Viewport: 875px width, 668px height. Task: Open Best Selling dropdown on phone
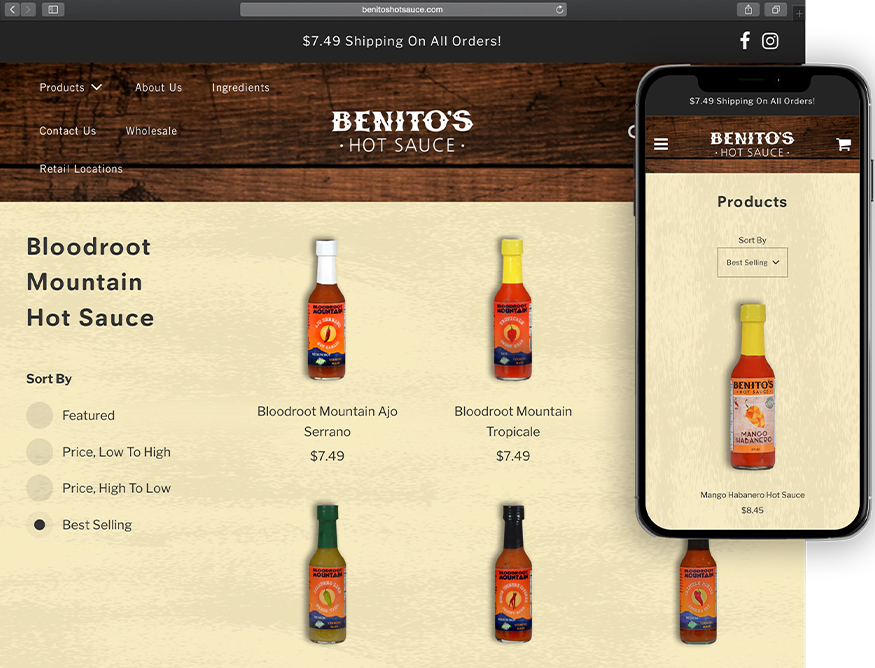coord(752,262)
